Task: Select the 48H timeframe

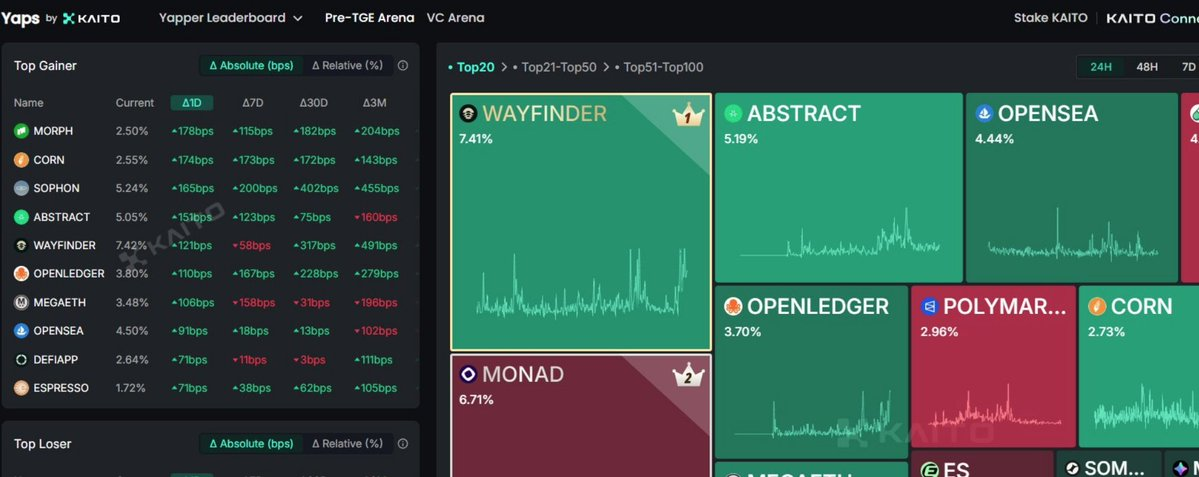Action: coord(1147,67)
